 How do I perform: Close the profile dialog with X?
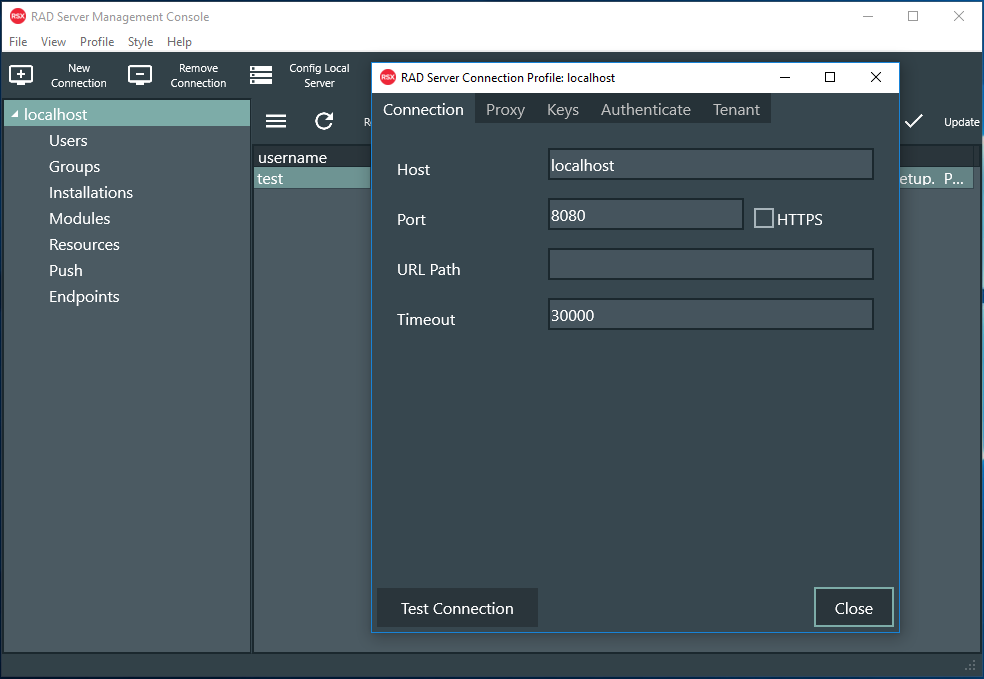876,77
